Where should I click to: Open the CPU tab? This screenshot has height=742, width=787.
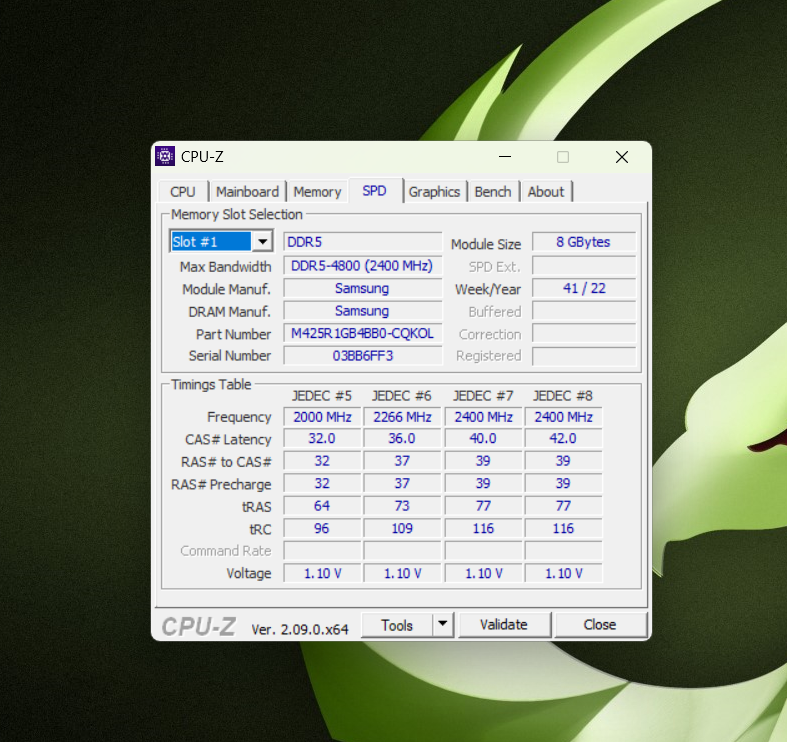coord(183,192)
